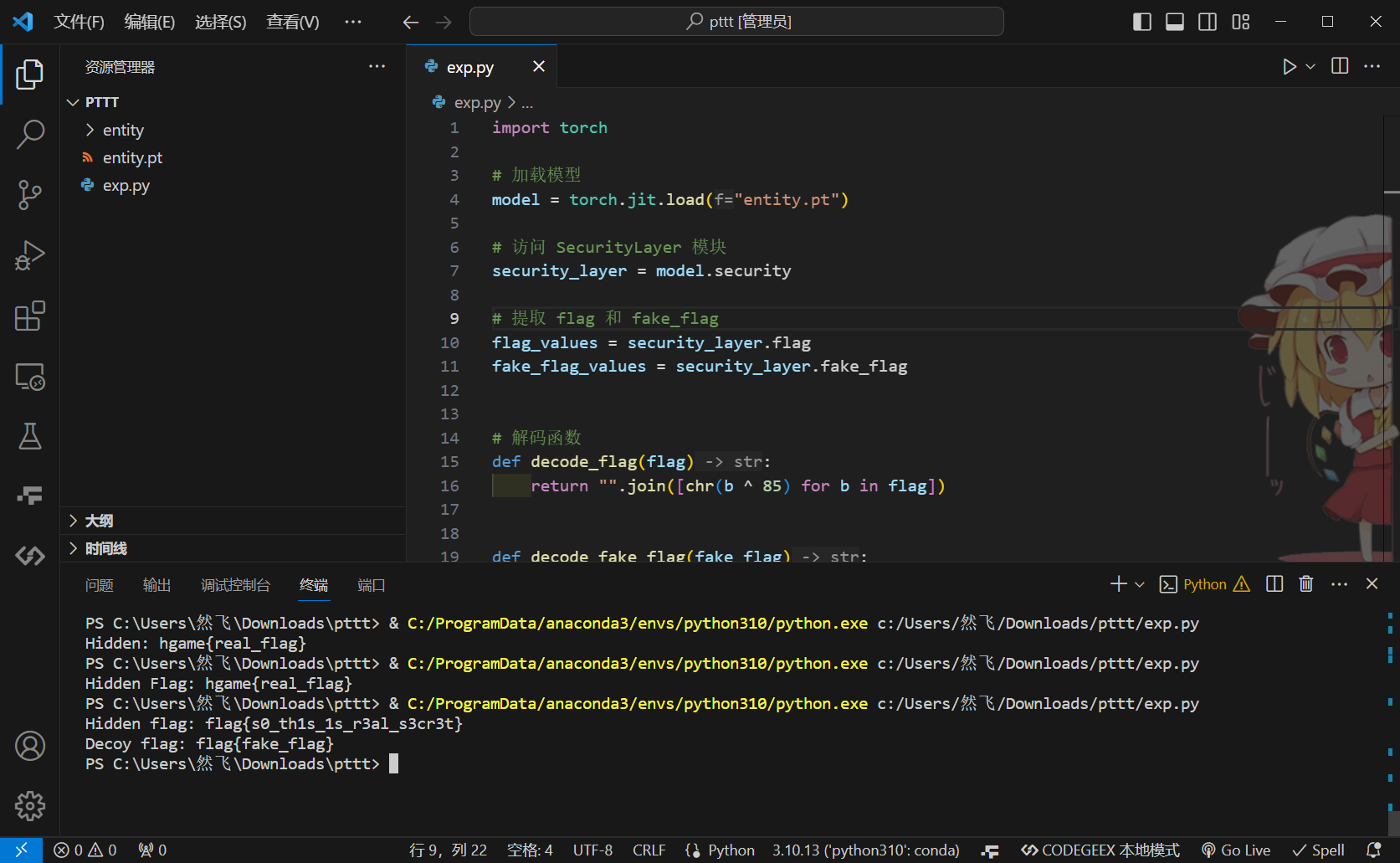Toggle the bottom panel visibility
This screenshot has height=863, width=1400.
[1175, 22]
